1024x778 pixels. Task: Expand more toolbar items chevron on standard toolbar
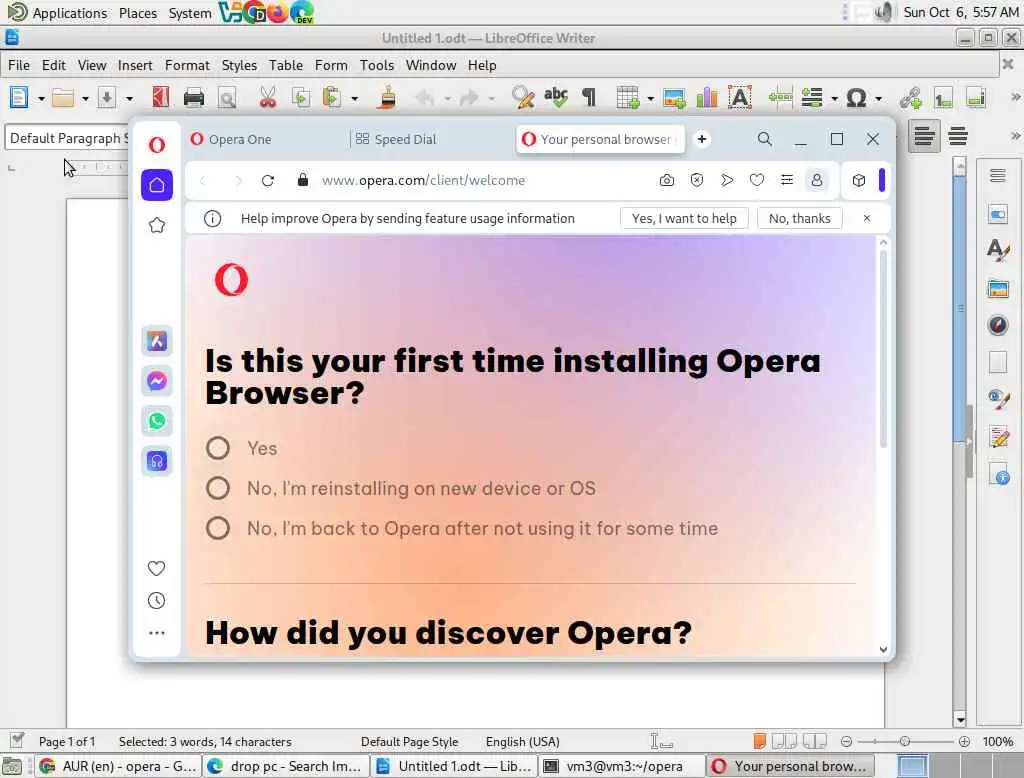(1015, 97)
